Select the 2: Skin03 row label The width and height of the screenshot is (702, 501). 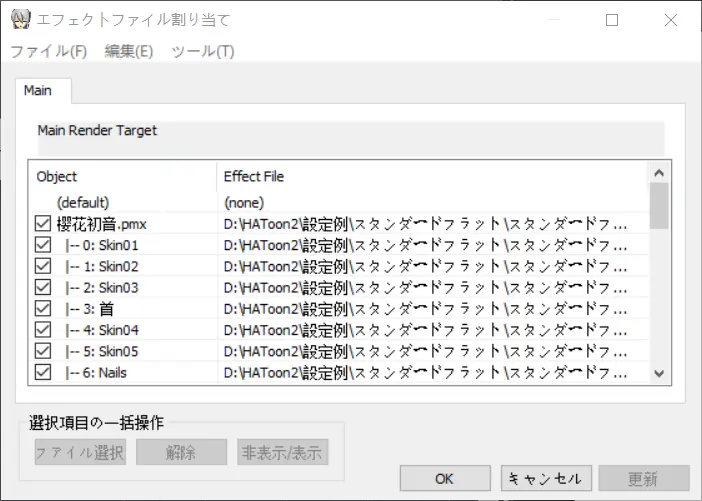102,287
